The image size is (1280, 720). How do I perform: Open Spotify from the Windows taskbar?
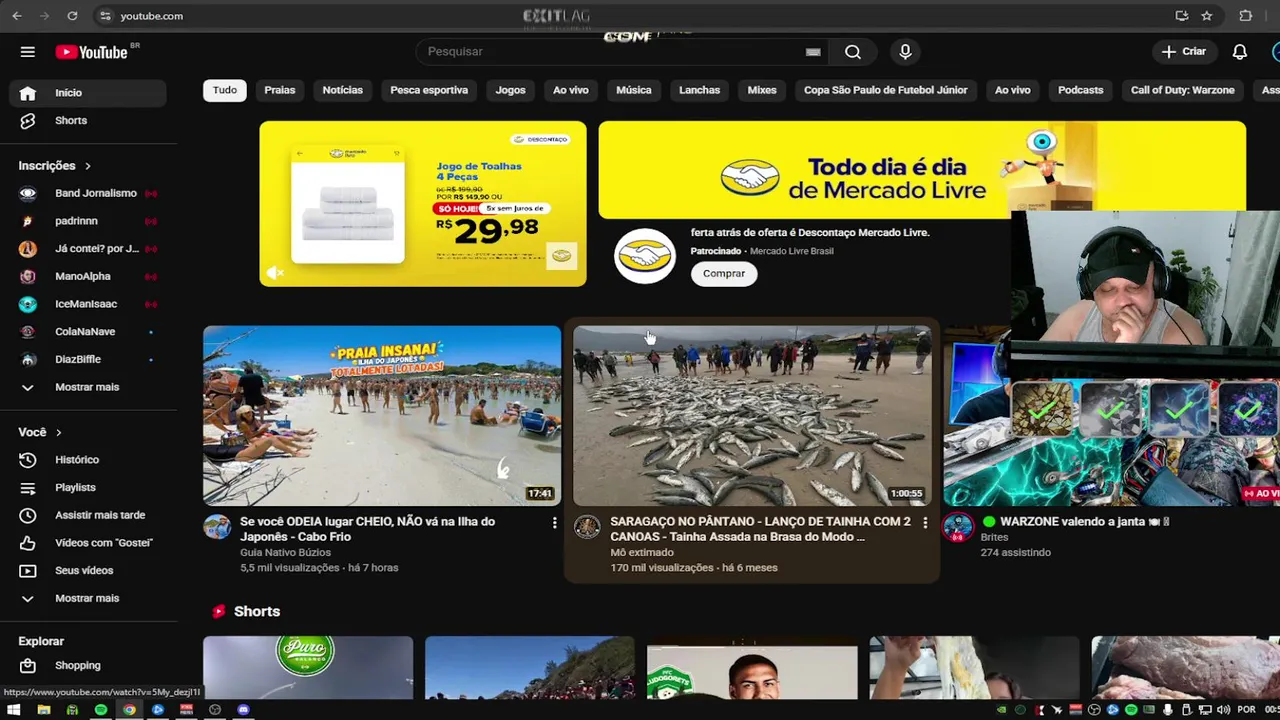[x=101, y=710]
